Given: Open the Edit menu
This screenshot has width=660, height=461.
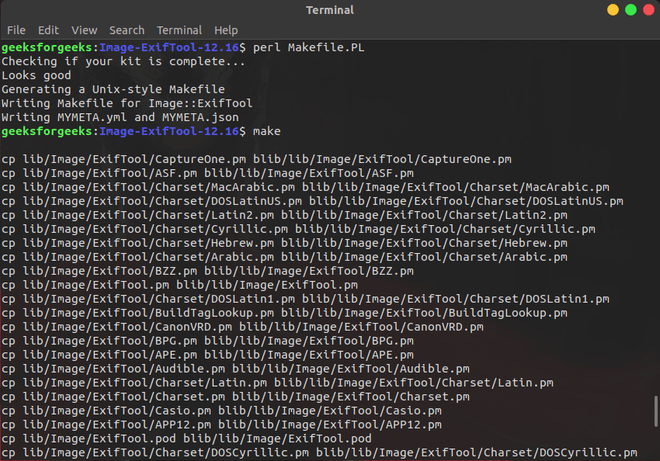Looking at the screenshot, I should (48, 30).
